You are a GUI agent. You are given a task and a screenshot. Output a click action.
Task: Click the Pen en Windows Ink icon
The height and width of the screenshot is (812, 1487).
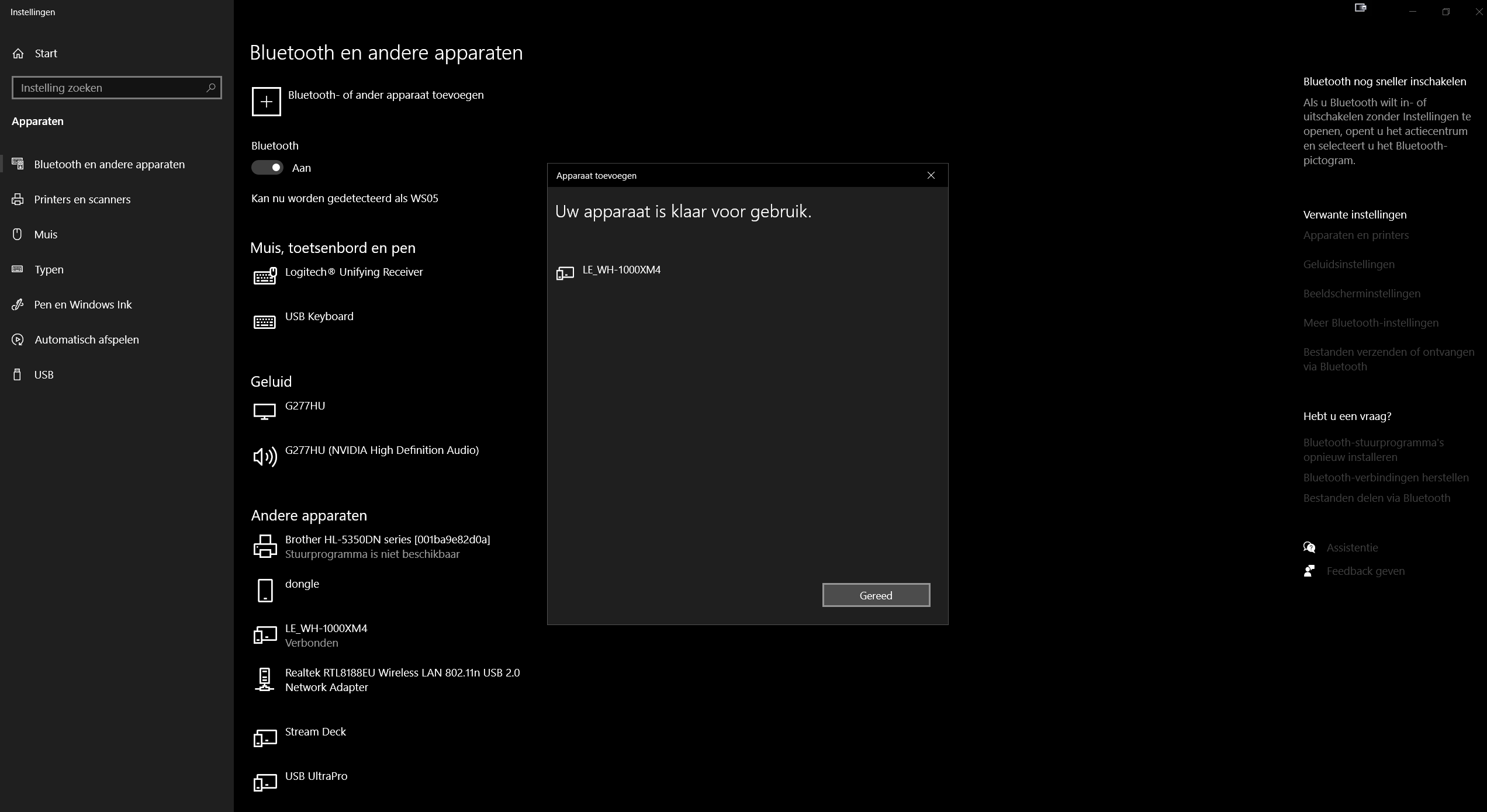pyautogui.click(x=18, y=304)
